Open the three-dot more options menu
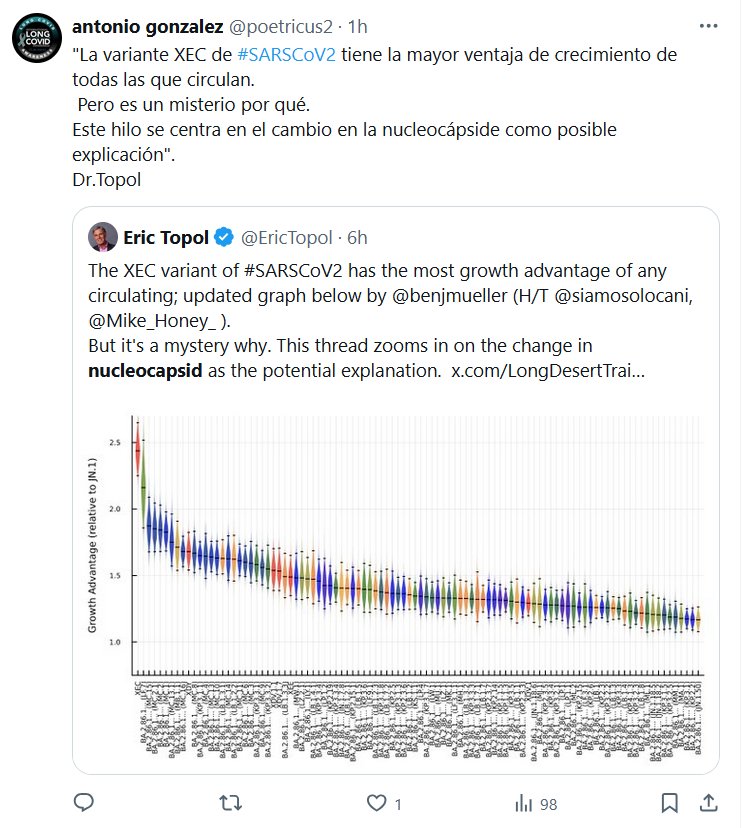 tap(708, 25)
